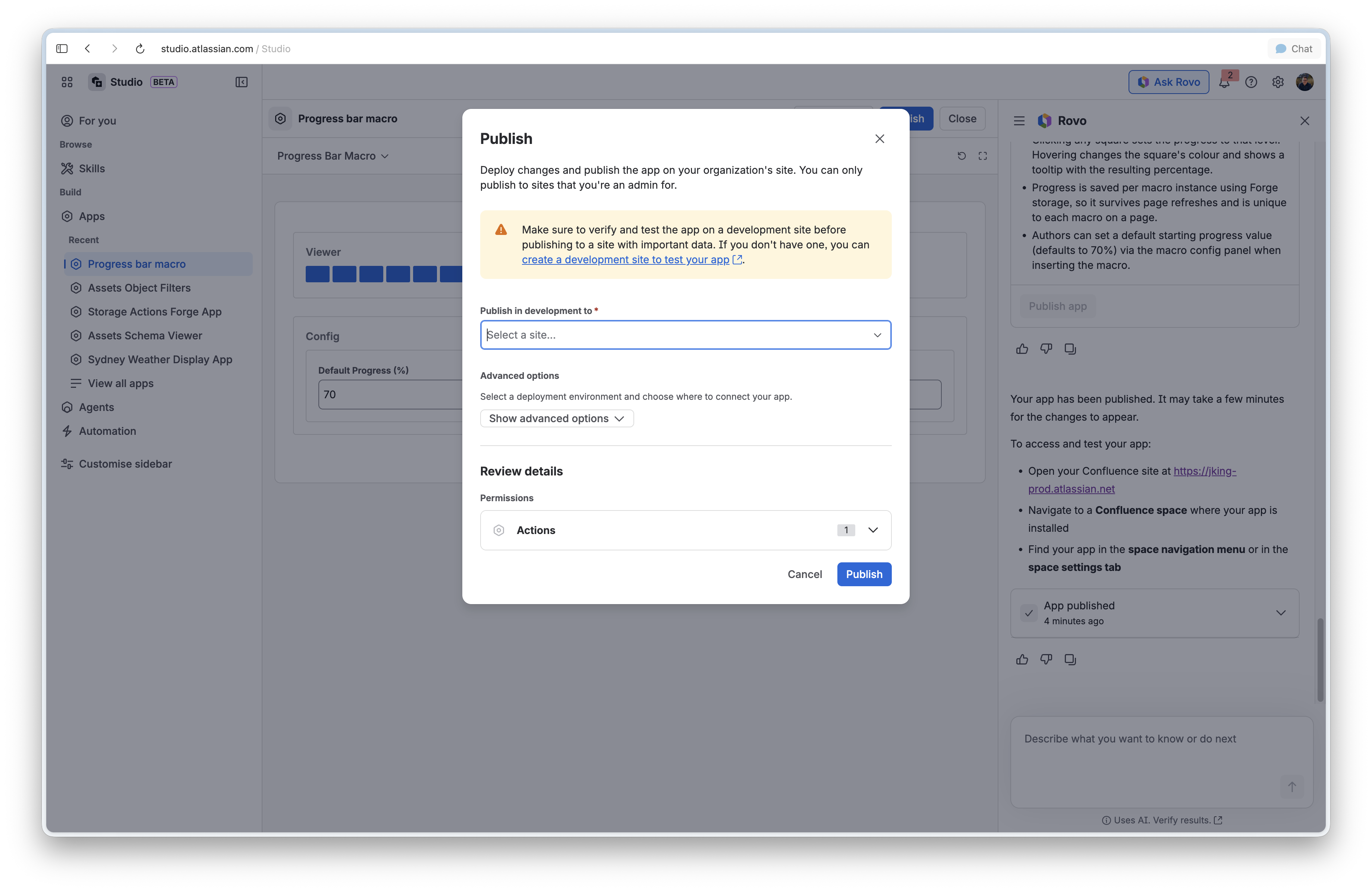Collapse the Studio sidebar icon
Image resolution: width=1372 pixels, height=892 pixels.
[242, 82]
